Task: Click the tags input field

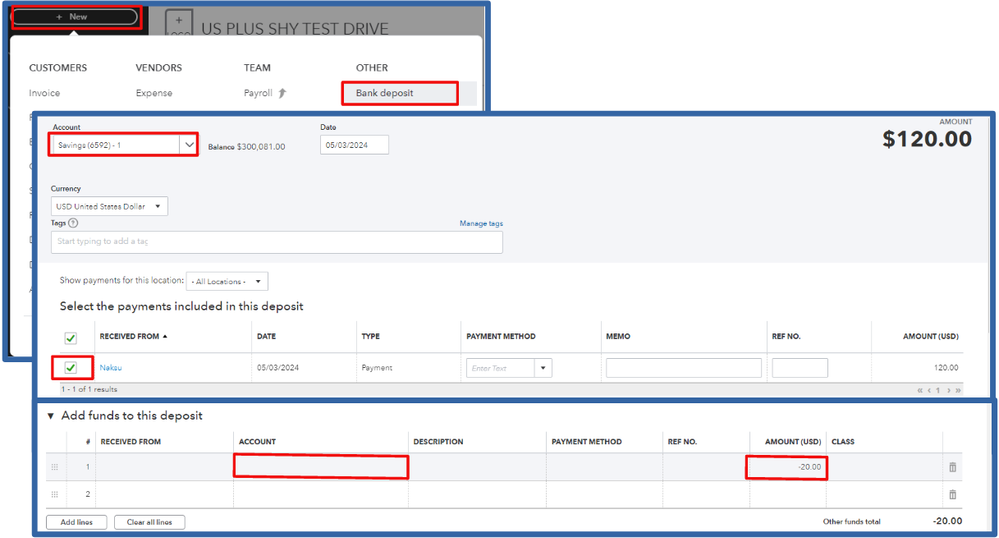Action: 277,242
